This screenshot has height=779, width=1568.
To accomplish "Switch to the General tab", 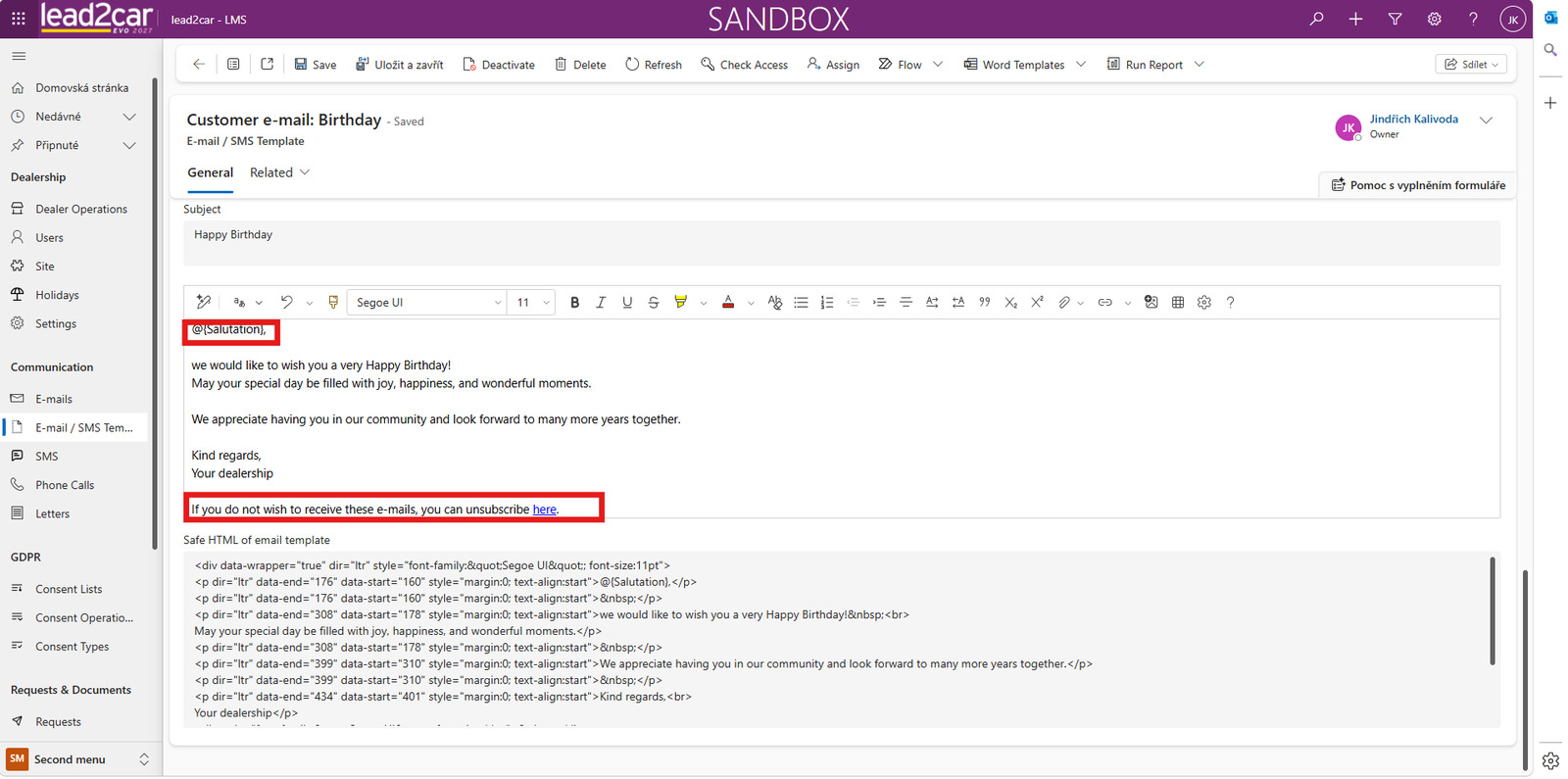I will (x=210, y=172).
